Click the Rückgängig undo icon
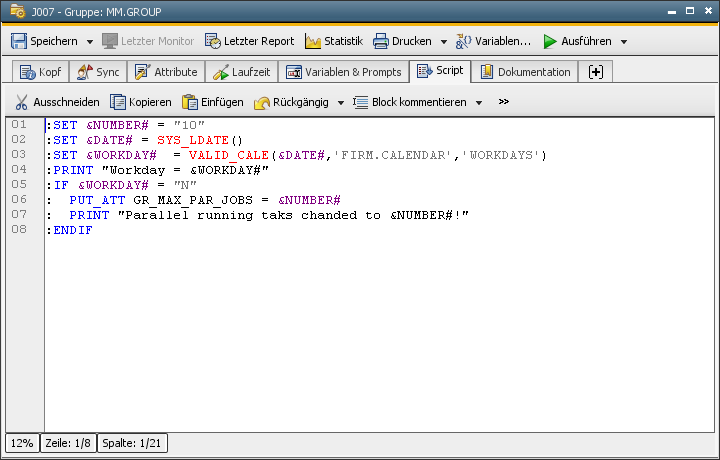720x460 pixels. [262, 102]
